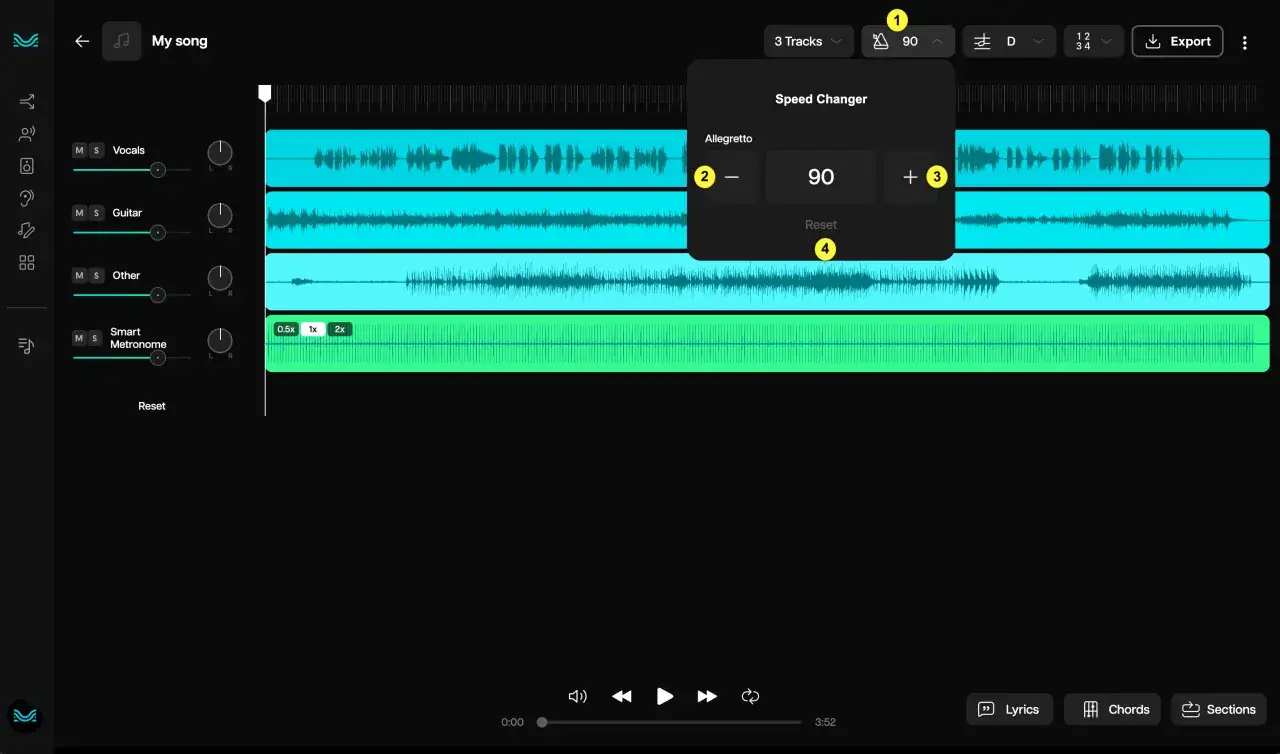Click the back arrow next to My song

tap(82, 41)
